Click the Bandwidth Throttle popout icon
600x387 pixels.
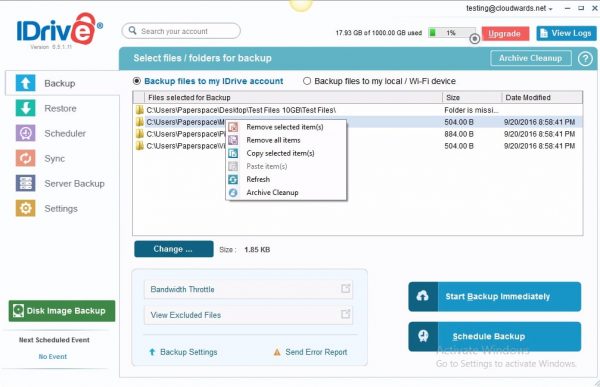tap(346, 289)
